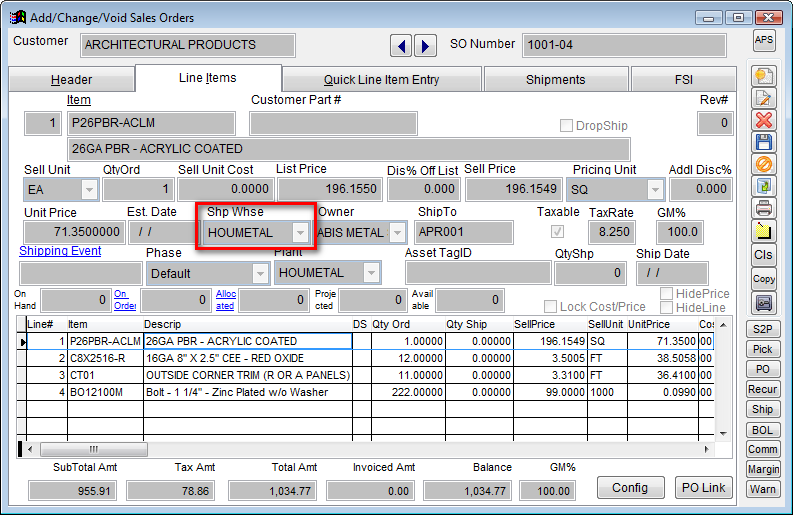Go to next sales order arrow

coord(425,46)
